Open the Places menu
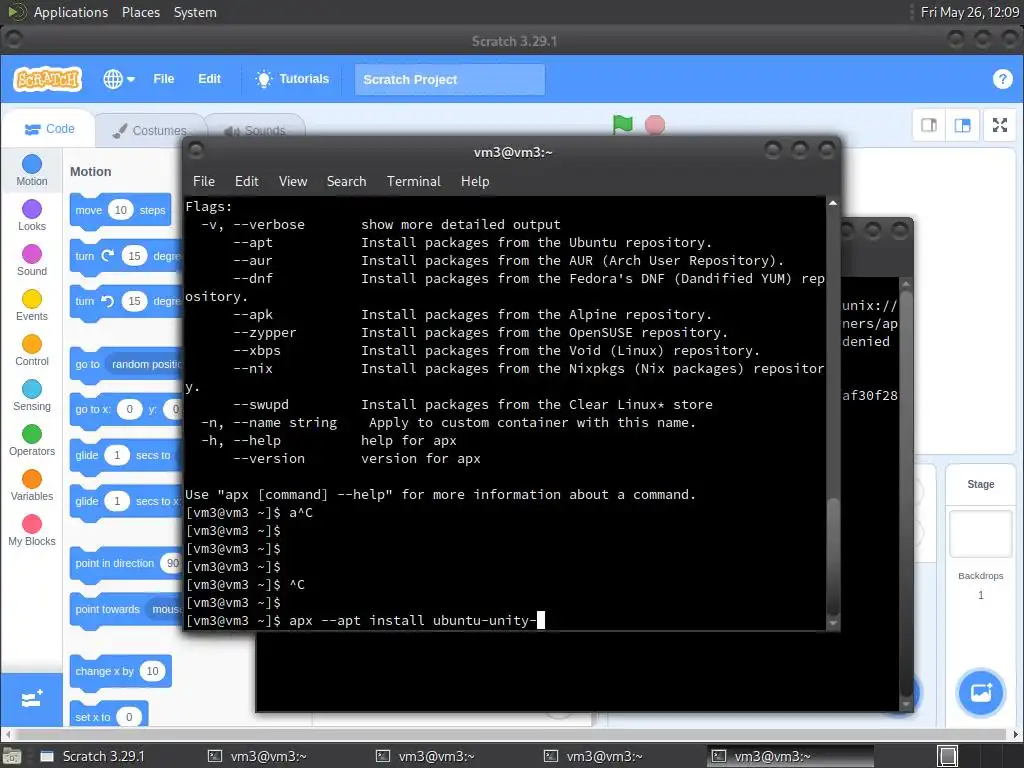1024x768 pixels. [140, 12]
